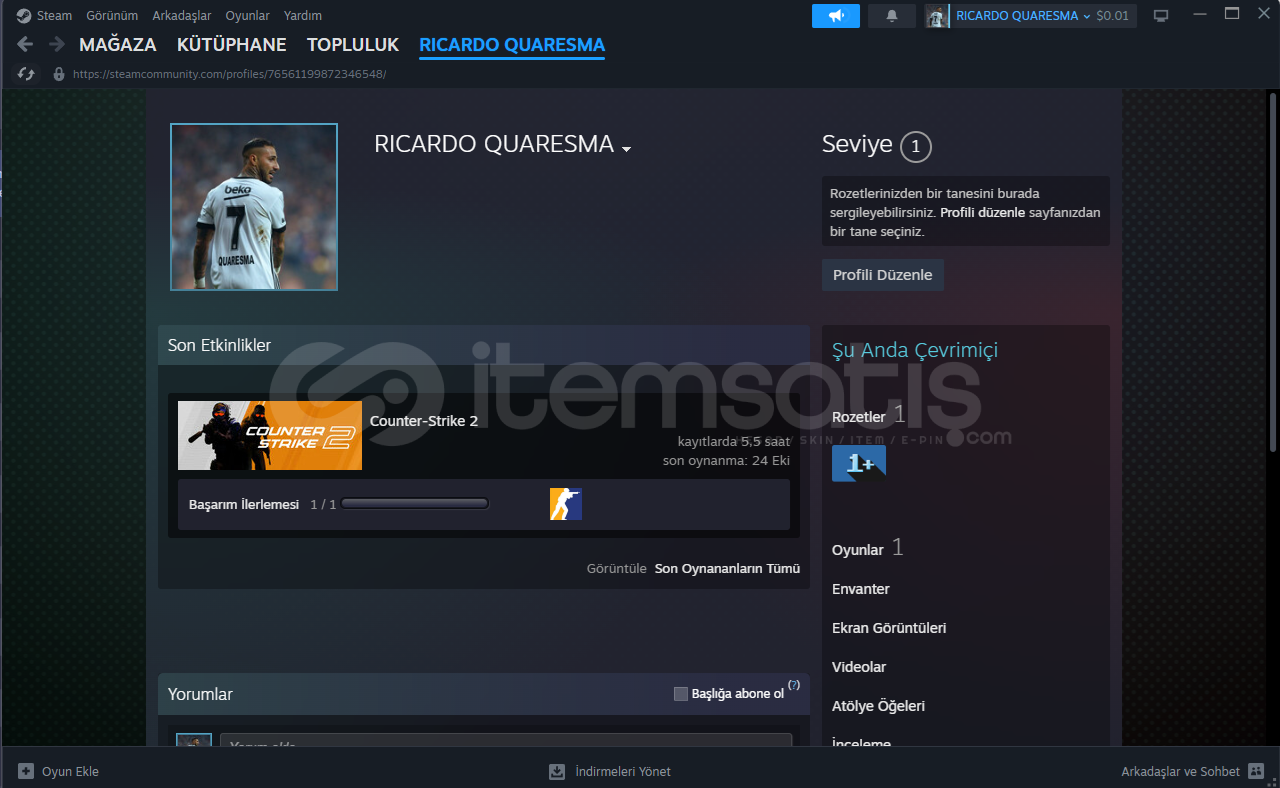Enable the Başlığa abone ol checkbox
Image resolution: width=1280 pixels, height=788 pixels.
click(x=681, y=694)
